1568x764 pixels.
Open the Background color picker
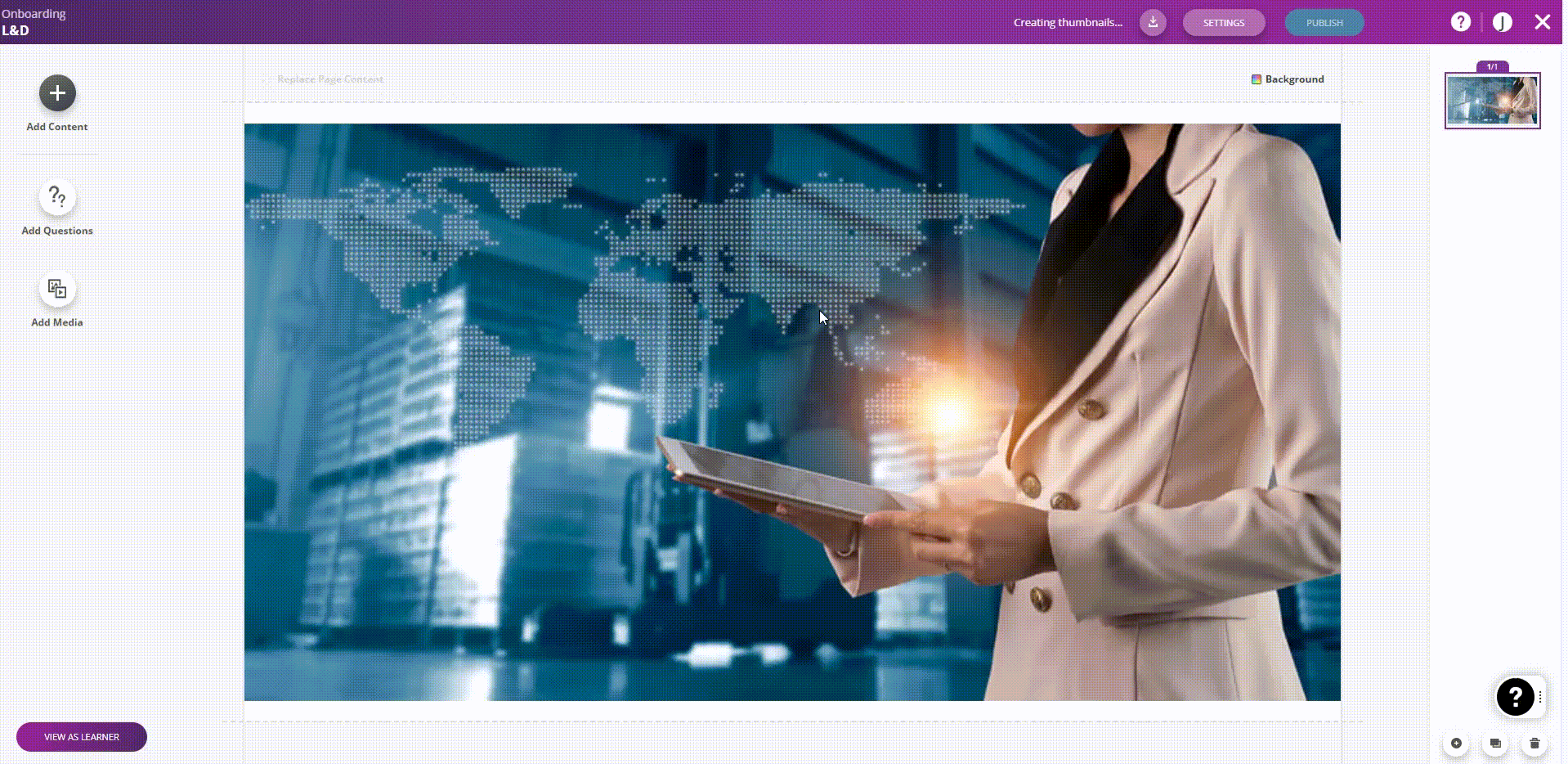click(1288, 79)
